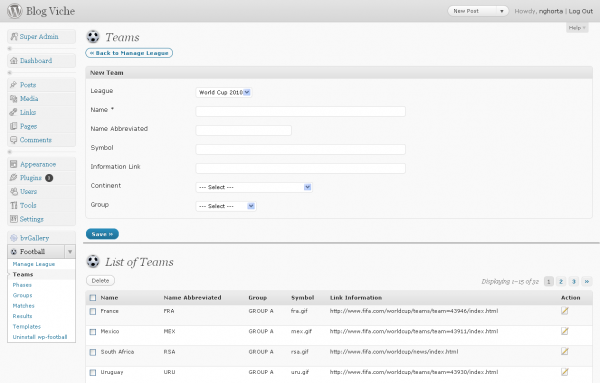This screenshot has height=383, width=600.
Task: Click the Posts pin icon
Action: point(14,85)
